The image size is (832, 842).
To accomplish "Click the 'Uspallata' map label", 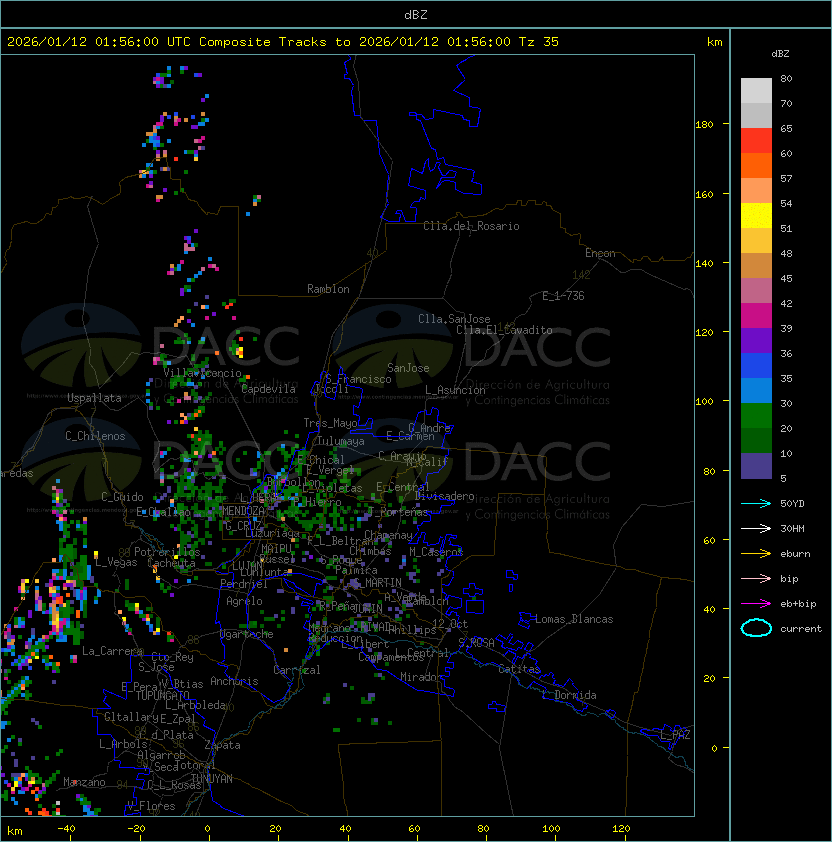I will pyautogui.click(x=94, y=398).
